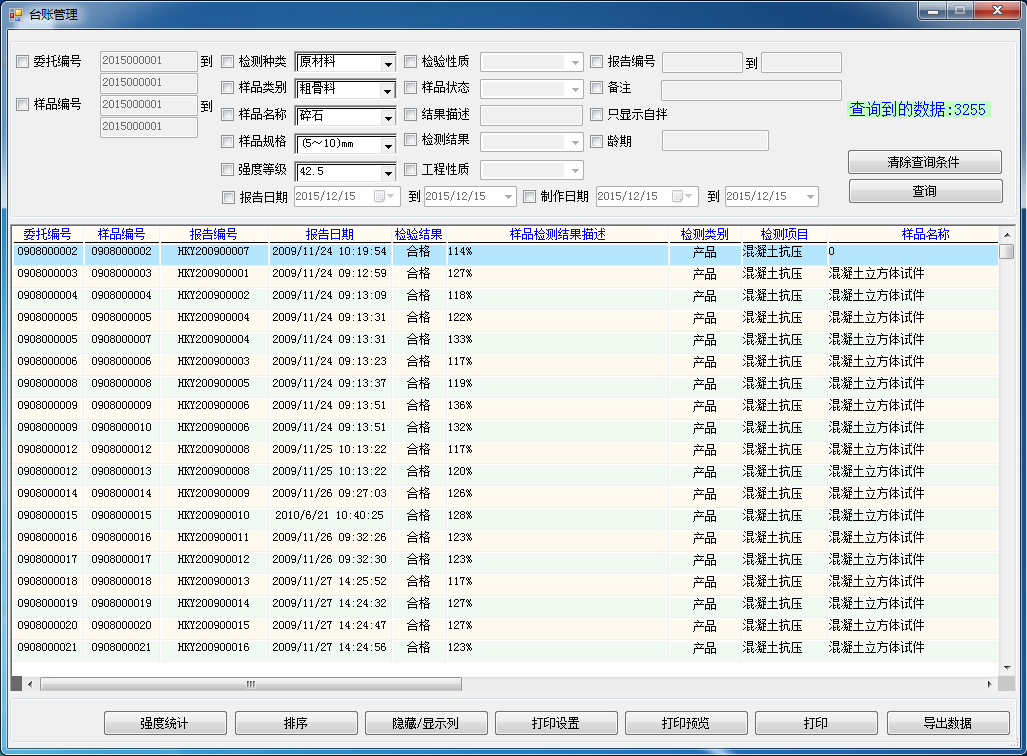This screenshot has height=756, width=1027.
Task: Check the 报告日期 filter checkbox
Action: (228, 197)
